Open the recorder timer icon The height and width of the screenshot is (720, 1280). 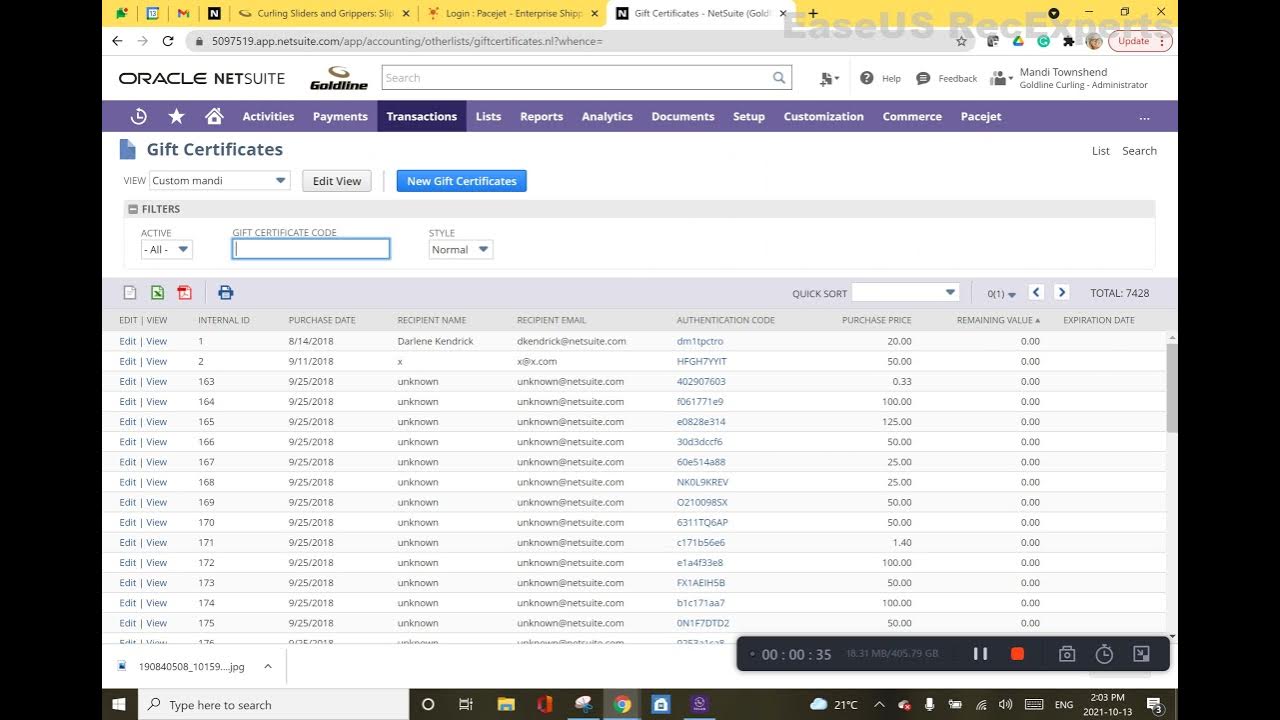pos(1104,654)
